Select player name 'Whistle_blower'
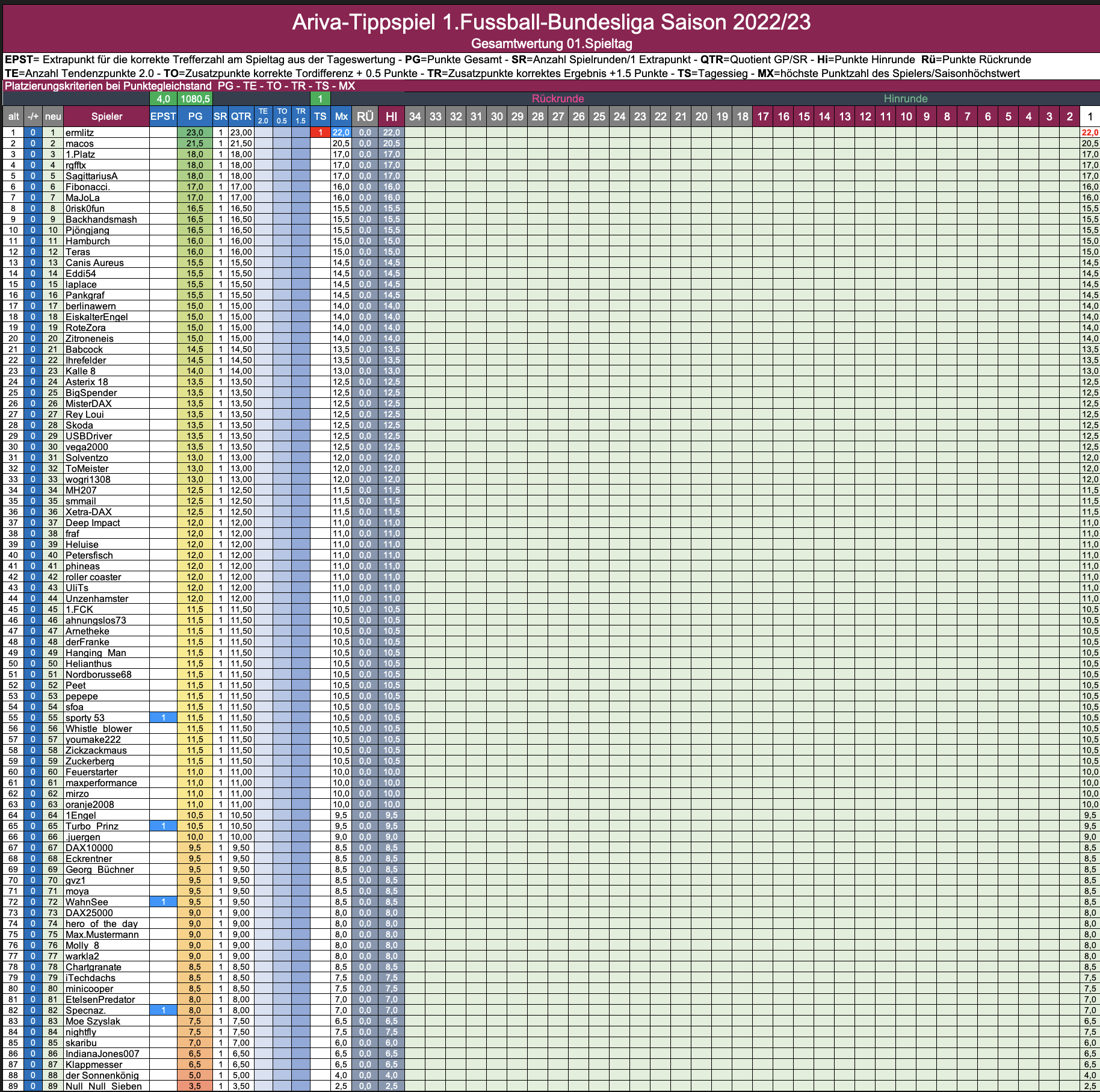The image size is (1100, 1092). (99, 728)
